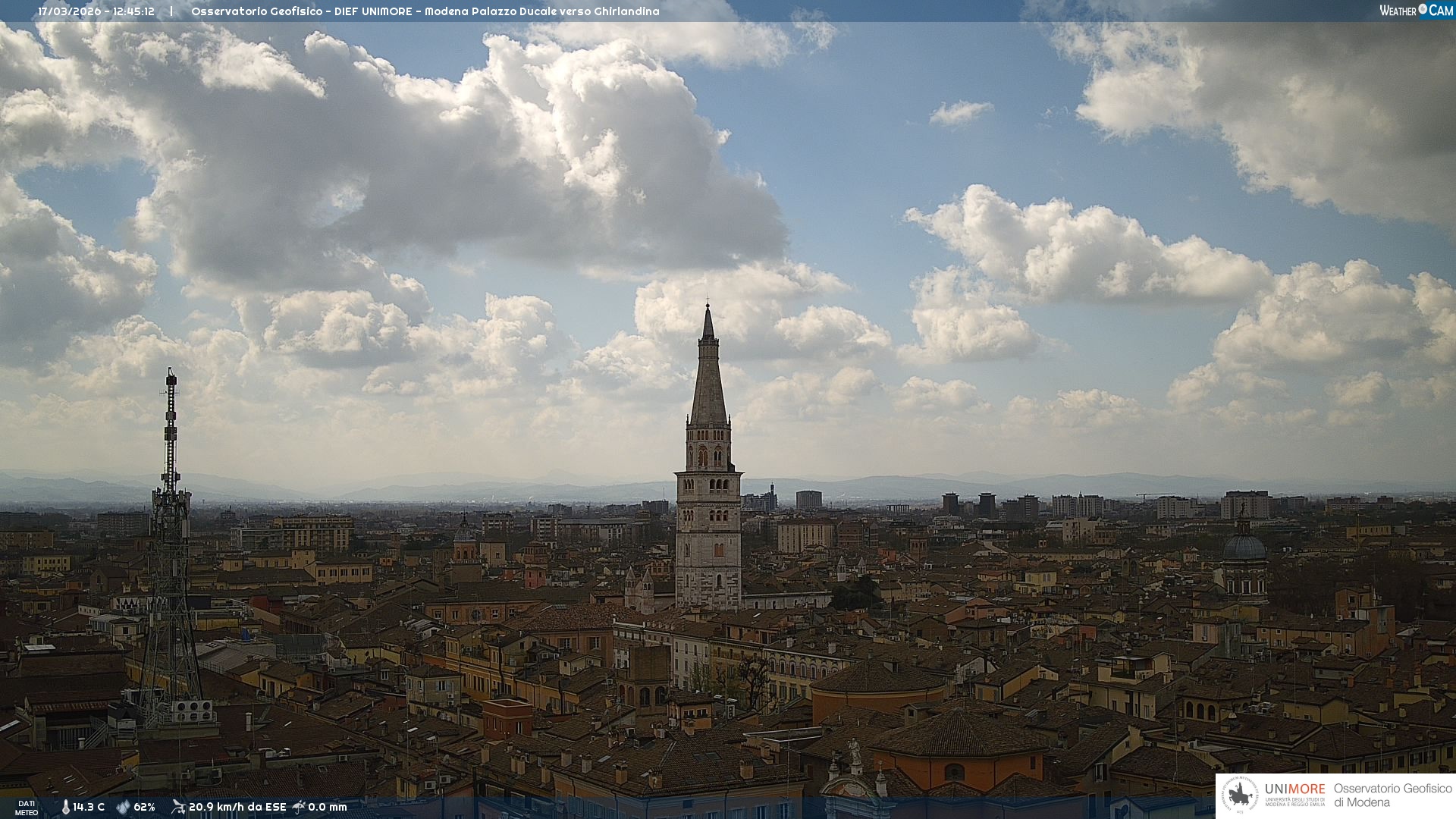Click the thermometer temperature icon
Screen dimensions: 1456x819
66,807
